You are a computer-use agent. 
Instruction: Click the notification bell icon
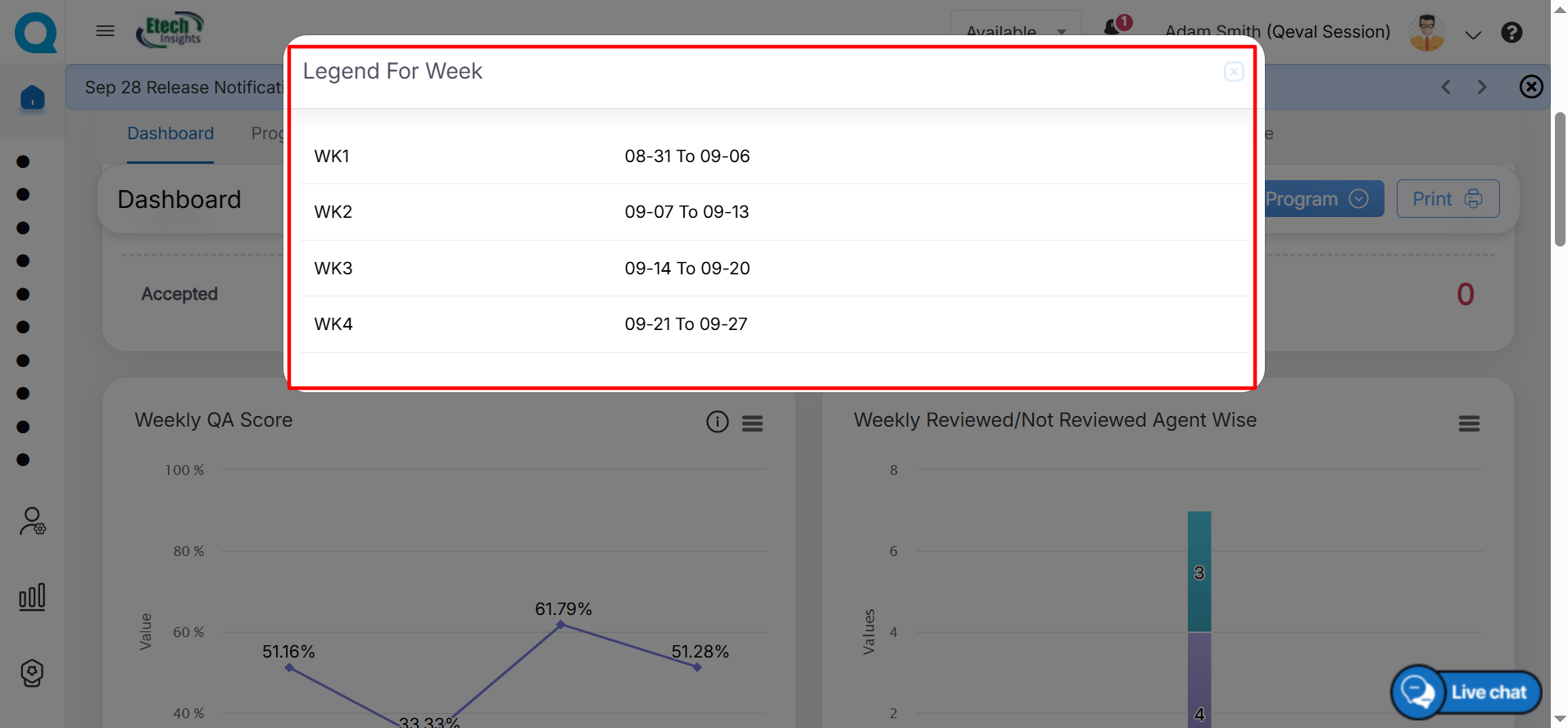click(x=1113, y=28)
